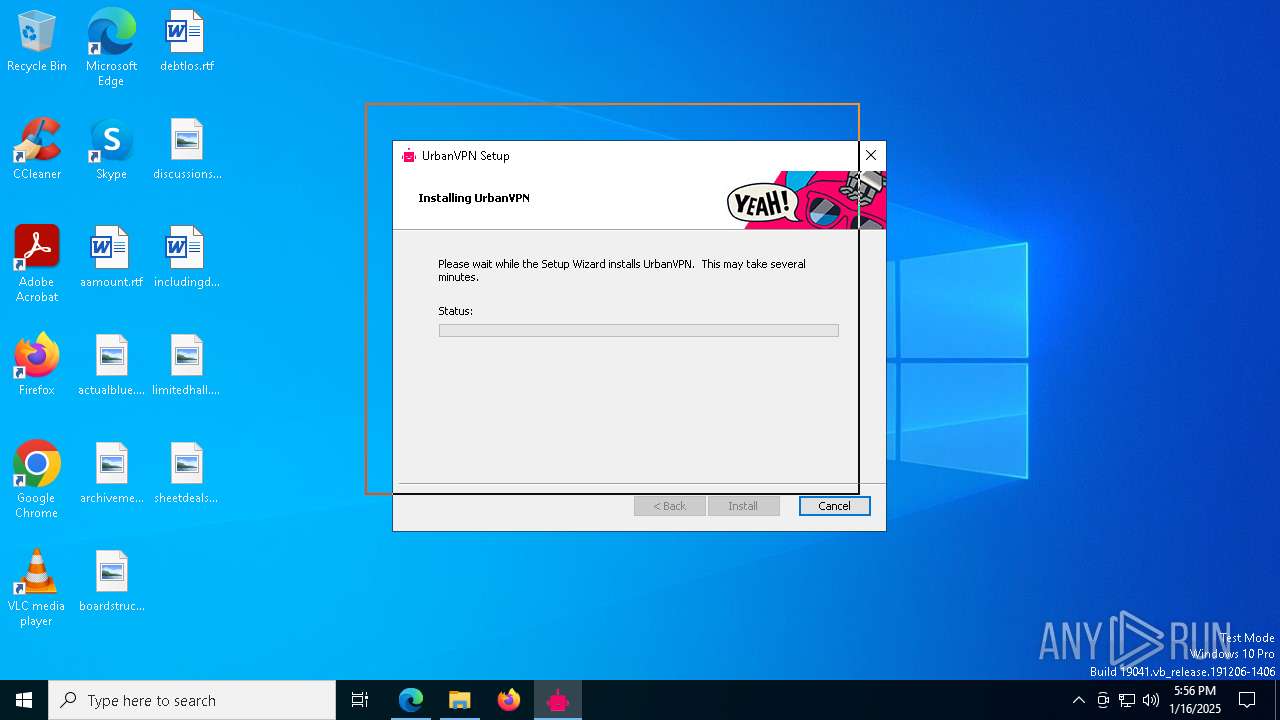This screenshot has width=1280, height=720.
Task: Show hidden system tray icons
Action: [x=1078, y=700]
